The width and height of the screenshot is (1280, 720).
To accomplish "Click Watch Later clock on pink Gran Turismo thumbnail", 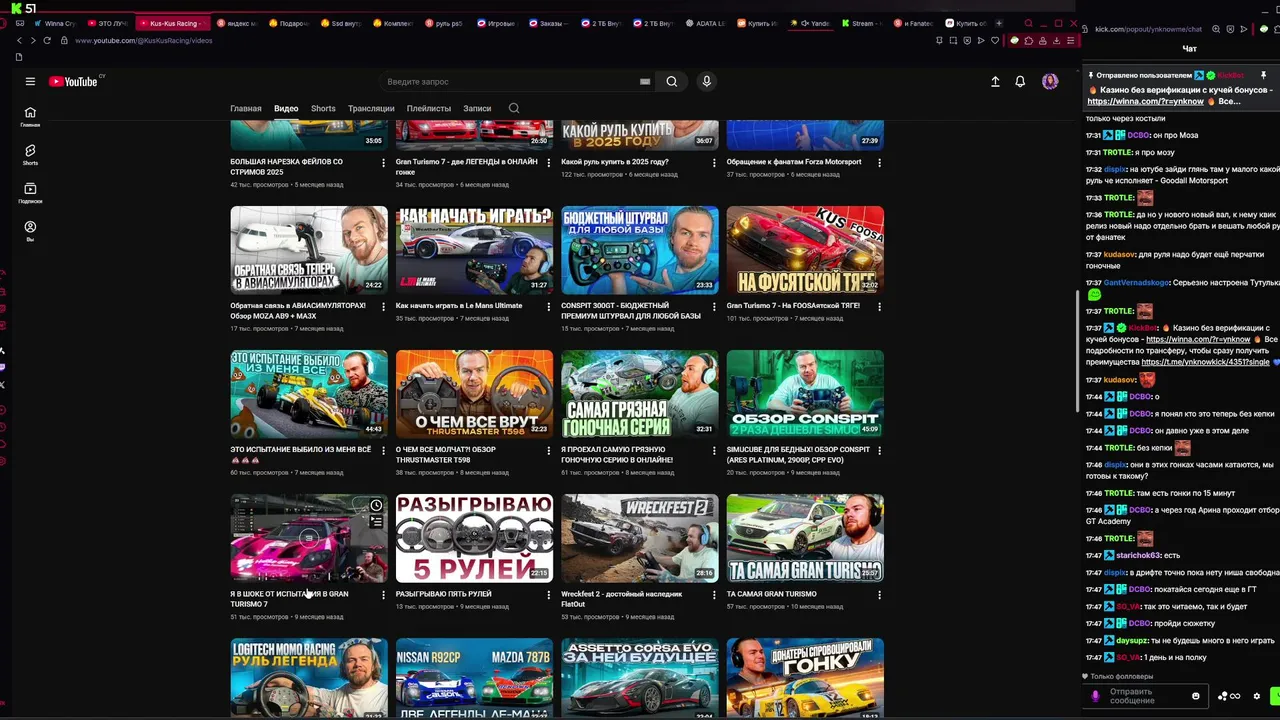I will 376,506.
